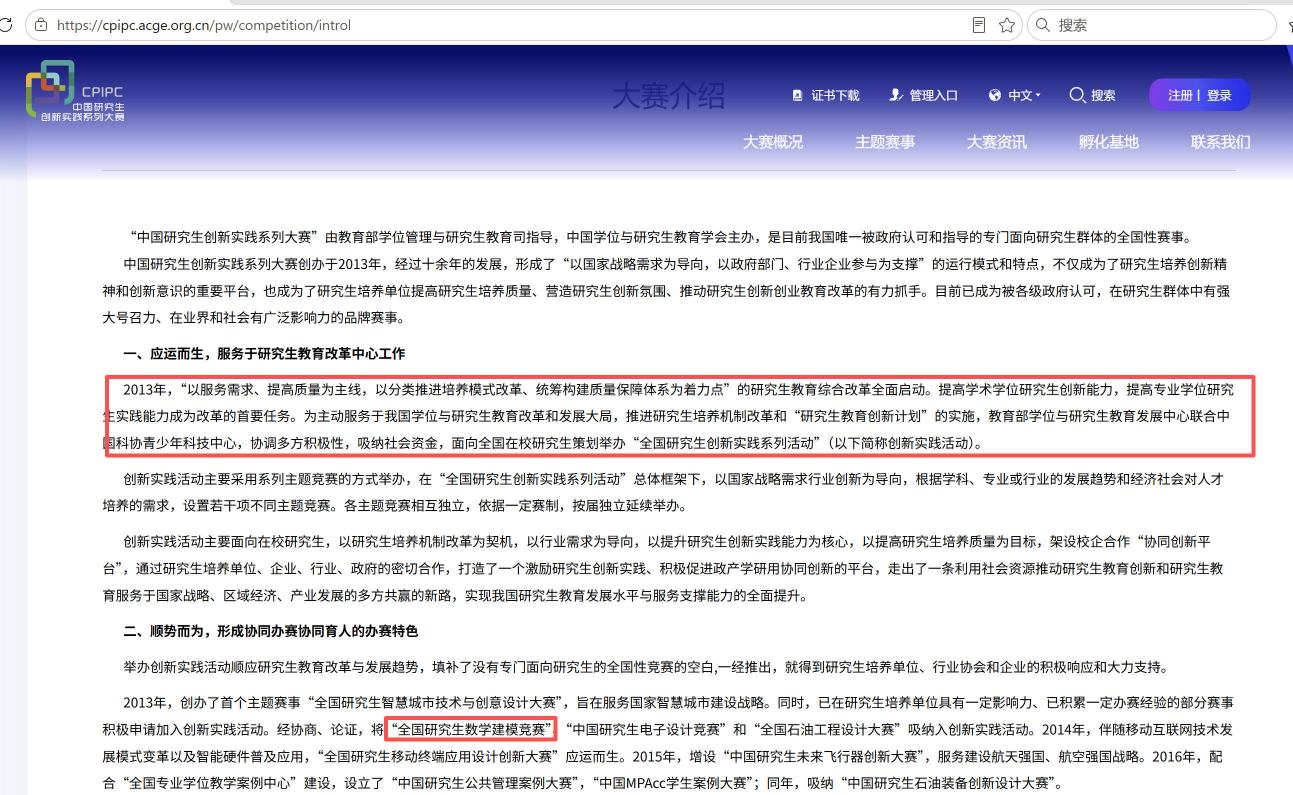
Task: Open the 大赛概况 menu
Action: click(x=773, y=142)
